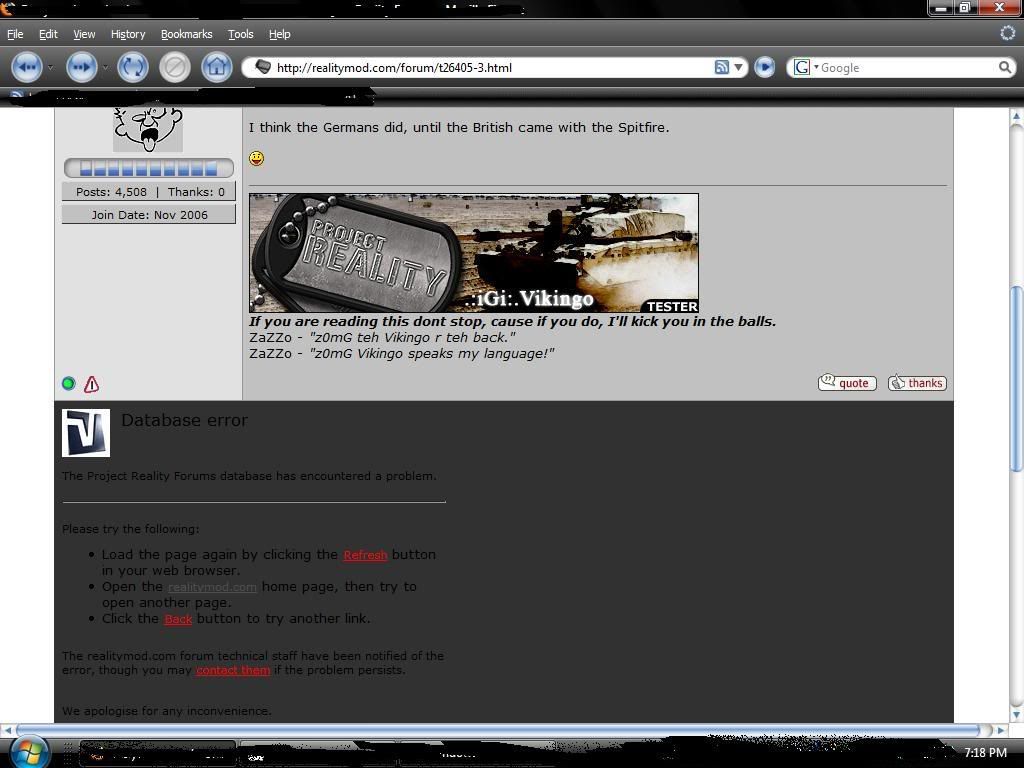Click the RSS feed icon in address bar

pos(721,67)
